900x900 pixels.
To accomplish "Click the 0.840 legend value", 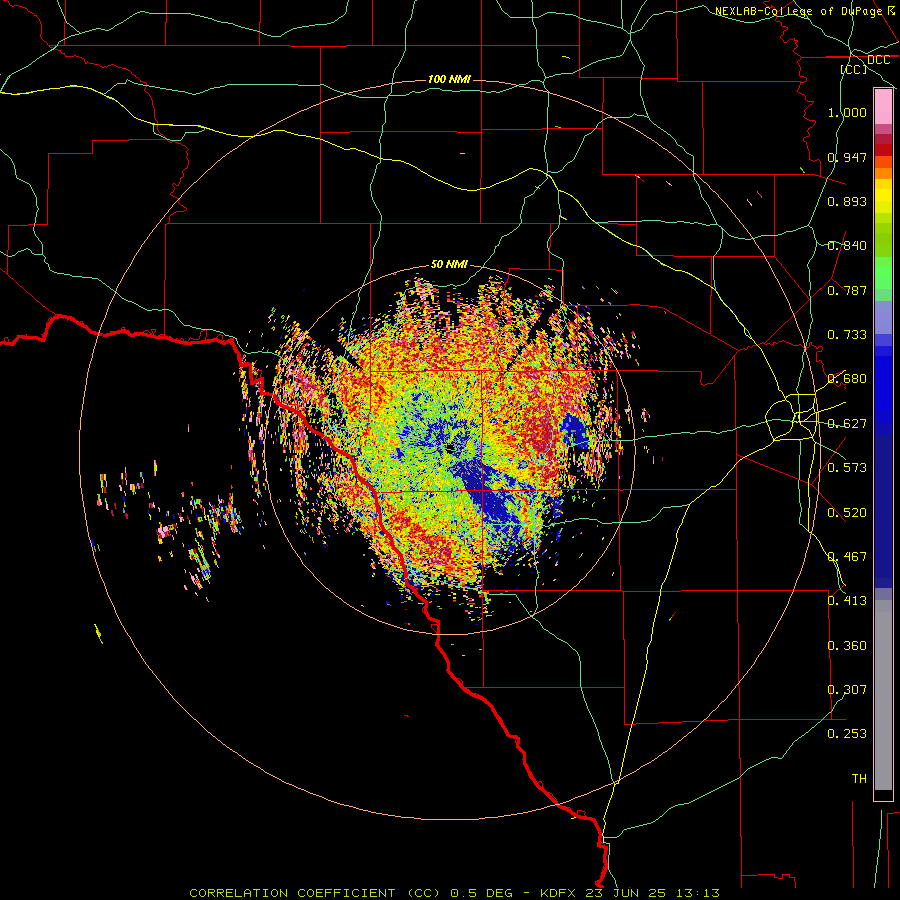I will tap(847, 246).
